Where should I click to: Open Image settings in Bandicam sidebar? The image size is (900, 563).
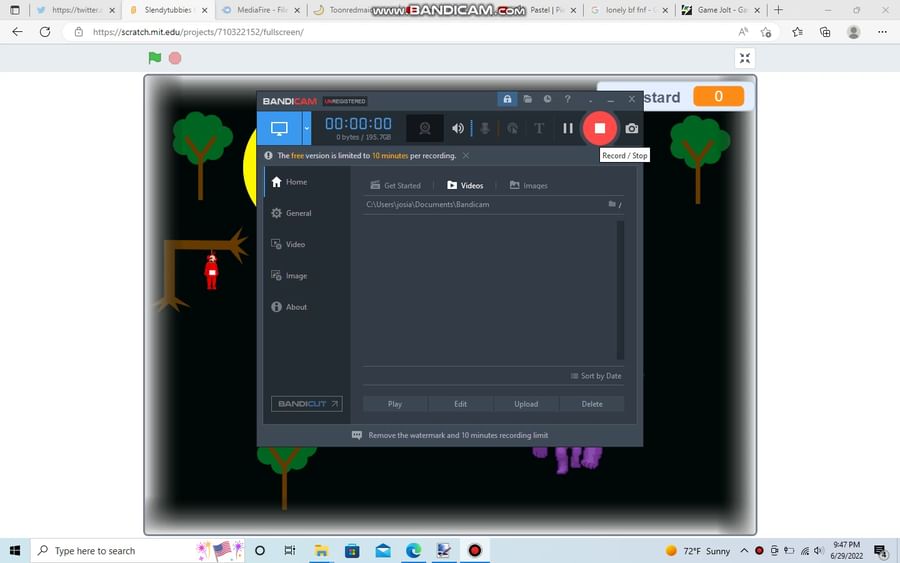289,275
